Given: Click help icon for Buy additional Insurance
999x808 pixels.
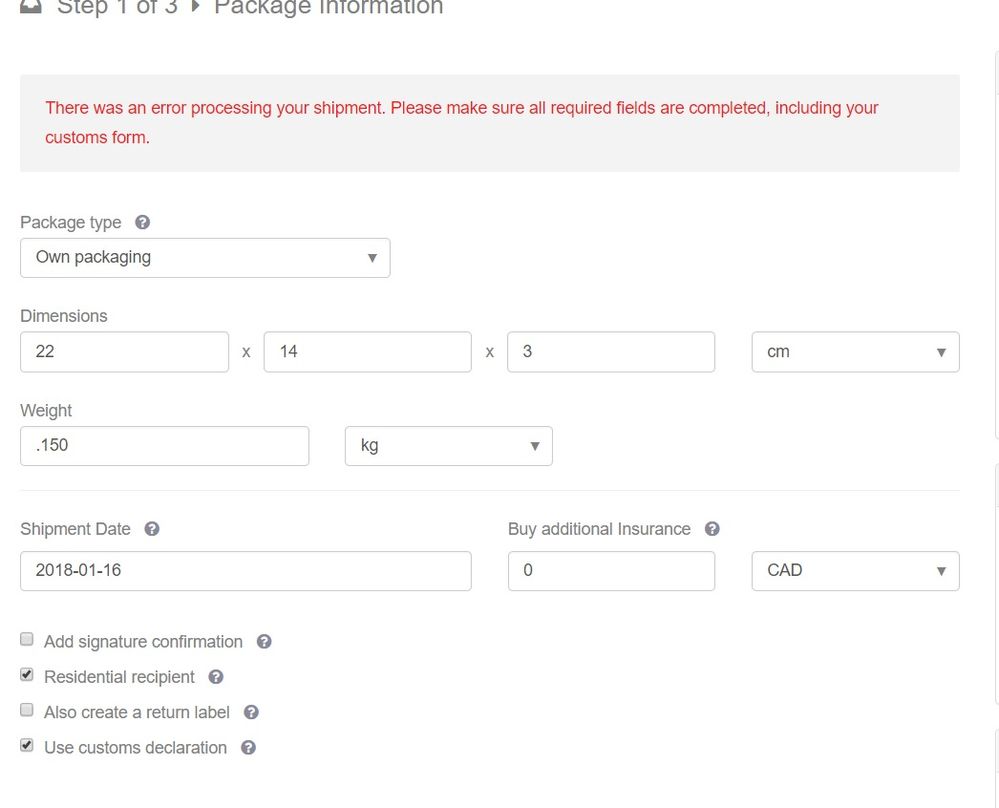Looking at the screenshot, I should pos(712,529).
